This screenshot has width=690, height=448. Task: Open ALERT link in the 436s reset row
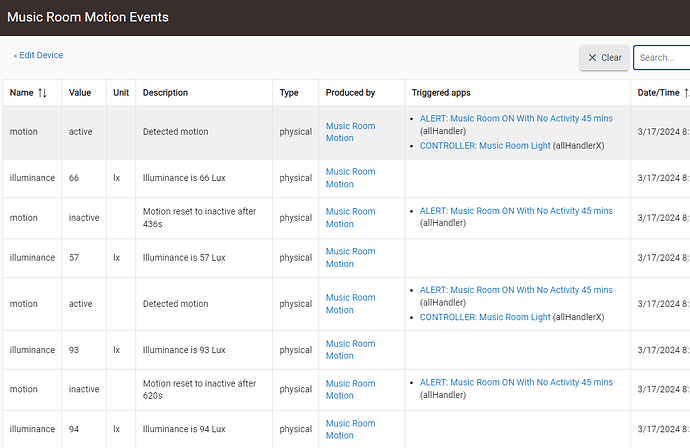click(x=516, y=211)
